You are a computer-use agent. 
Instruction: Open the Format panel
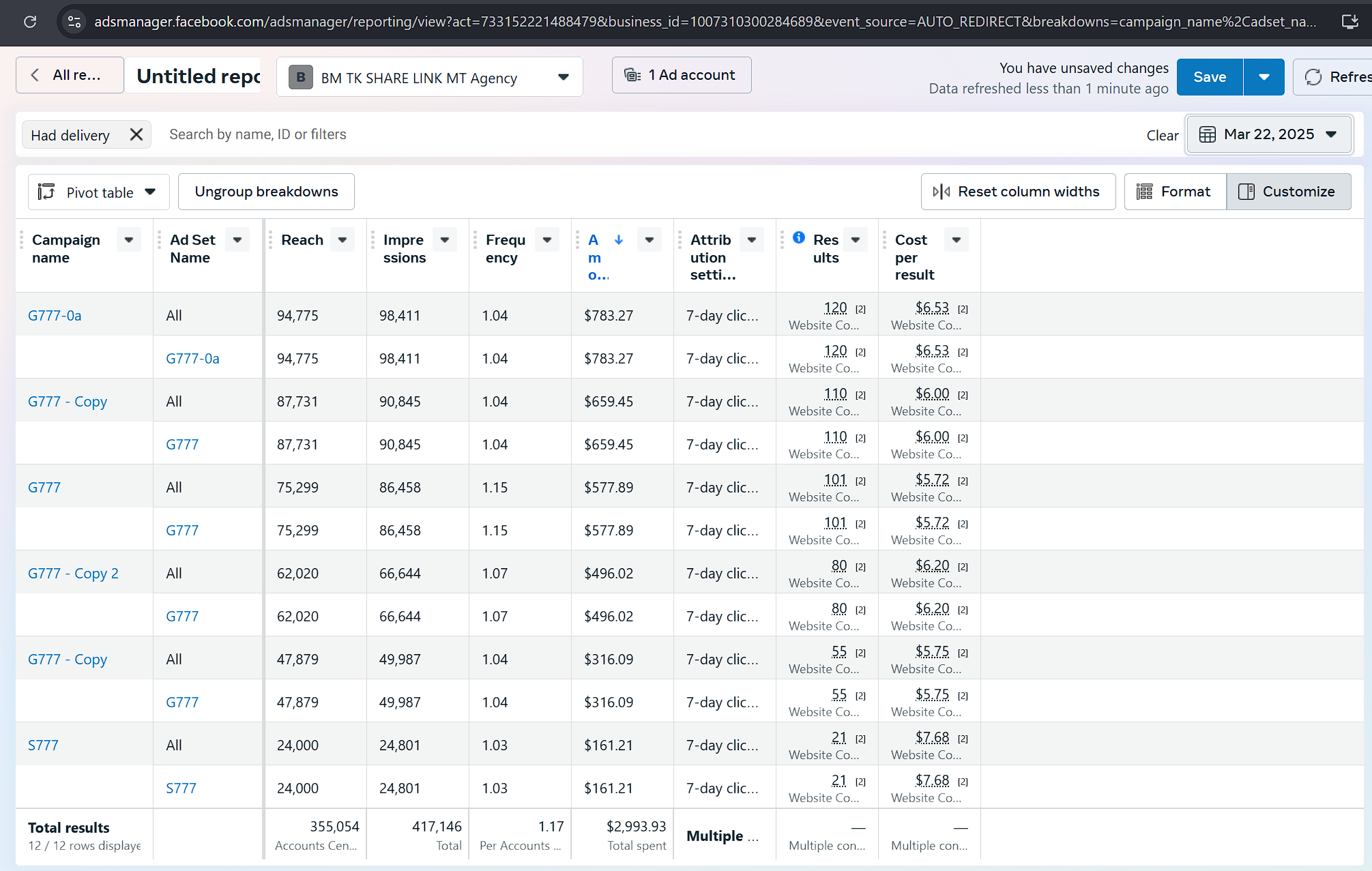coord(1175,192)
